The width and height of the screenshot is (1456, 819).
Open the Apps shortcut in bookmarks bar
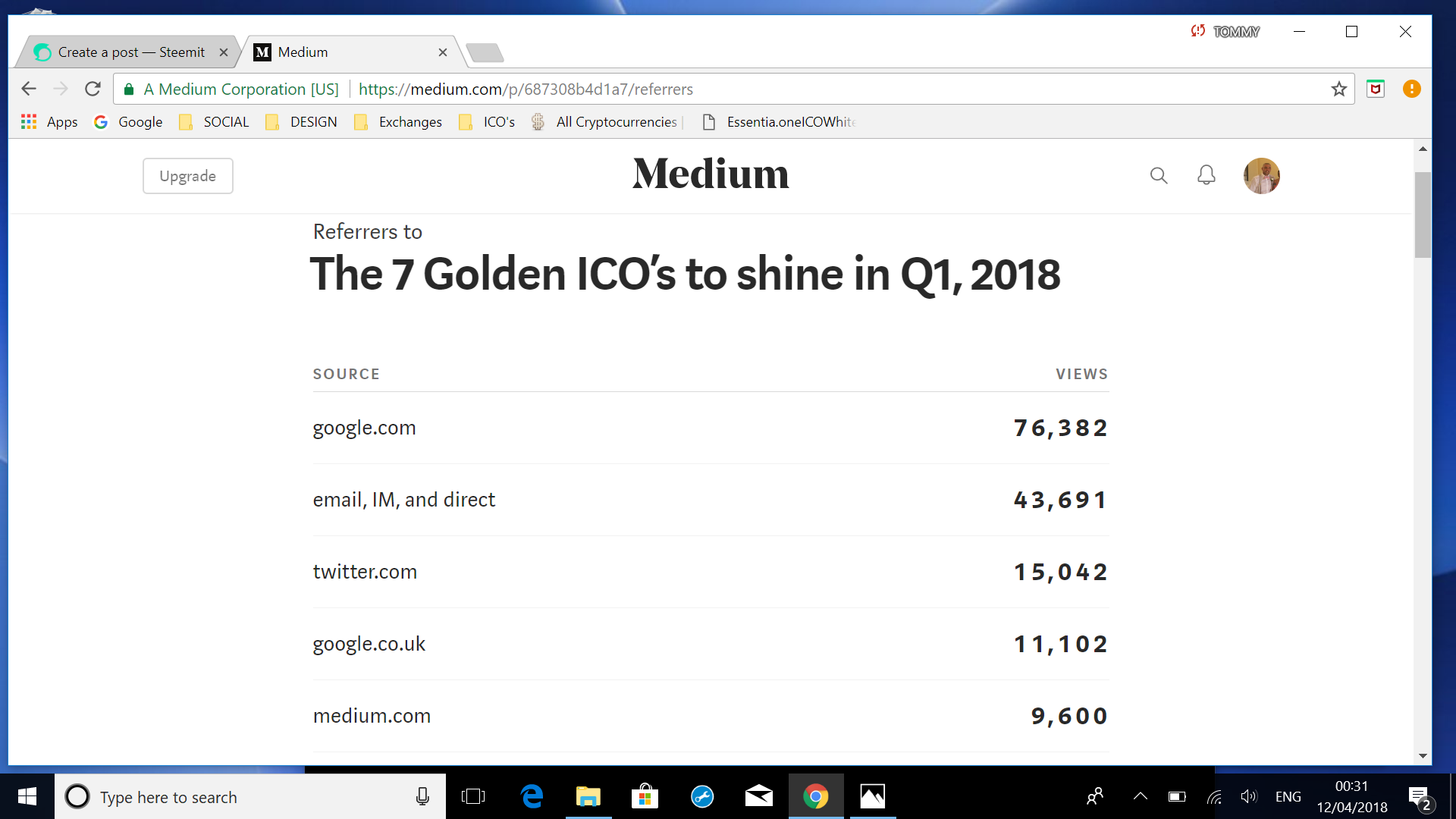point(49,122)
